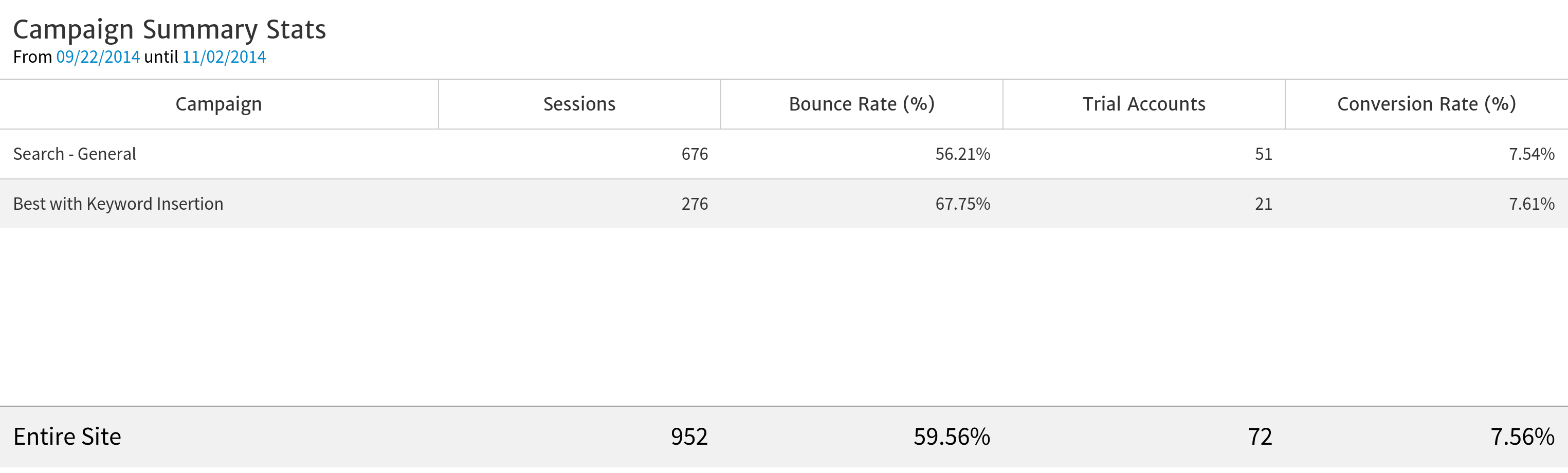The width and height of the screenshot is (1568, 473).
Task: Select the 7.56% overall conversion rate
Action: coord(1522,436)
